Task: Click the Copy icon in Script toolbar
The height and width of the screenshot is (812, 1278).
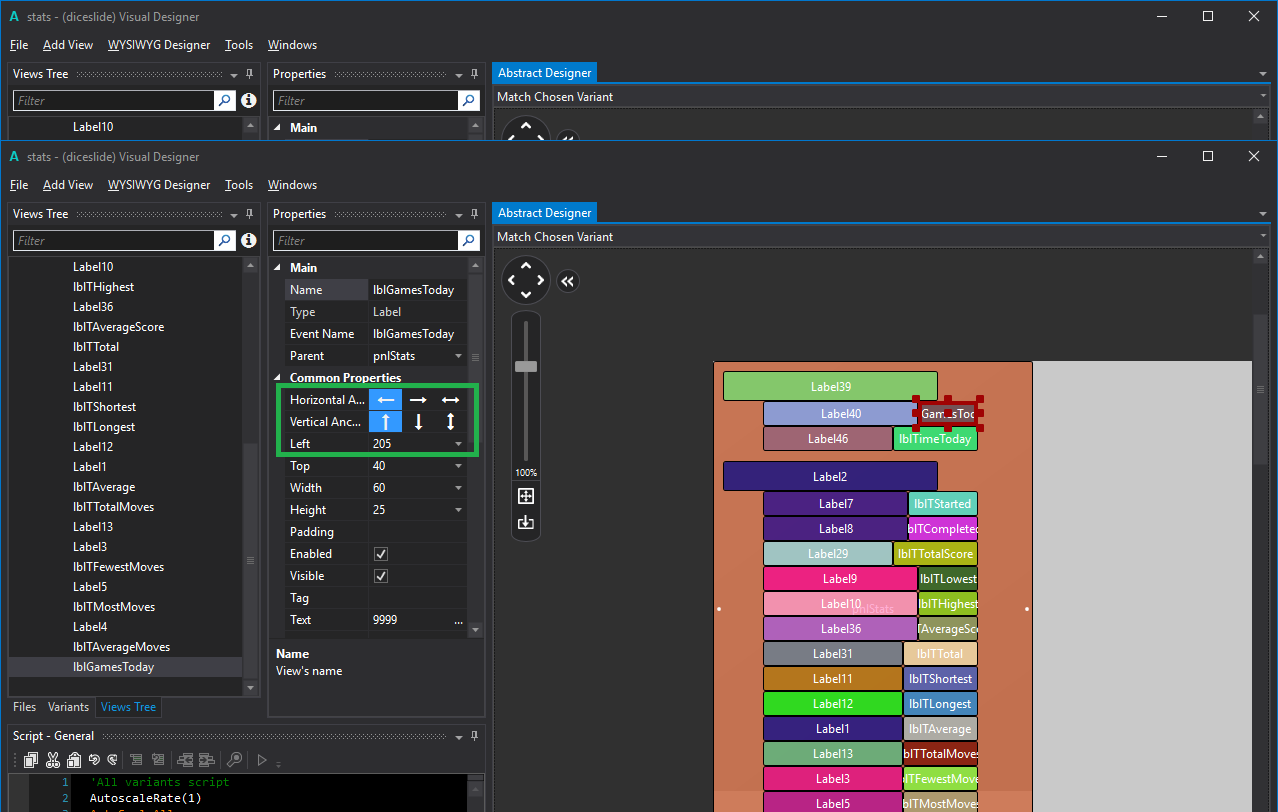Action: (x=31, y=760)
